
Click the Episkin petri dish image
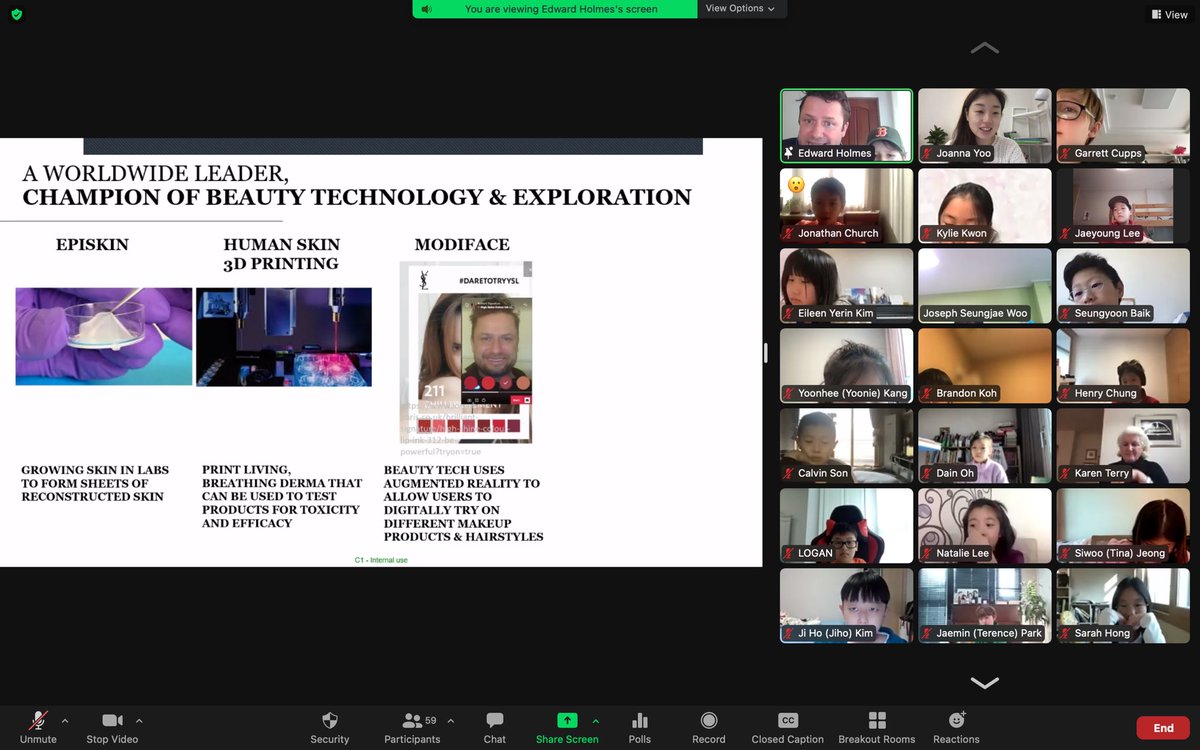coord(104,336)
